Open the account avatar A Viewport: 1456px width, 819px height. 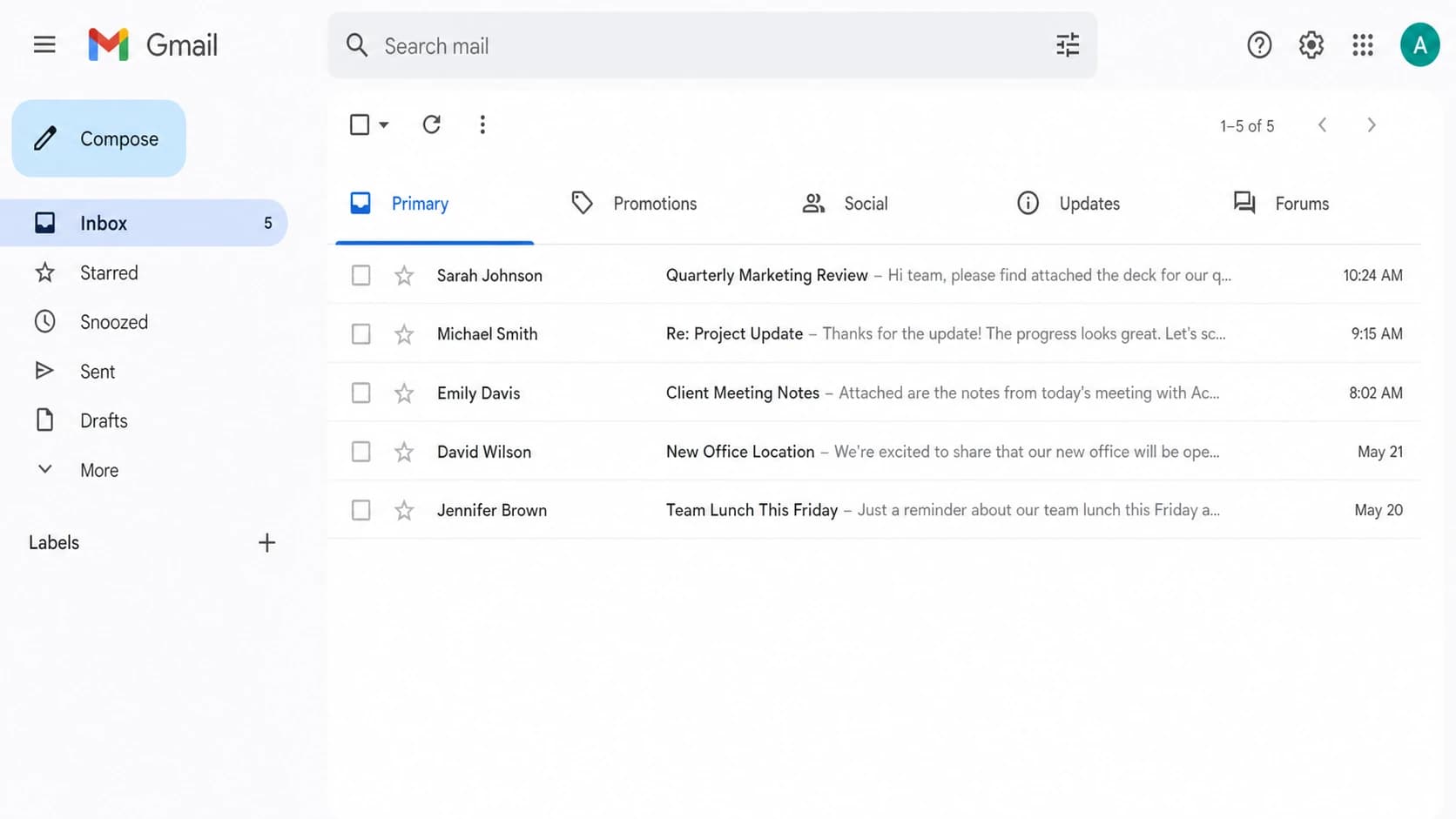[1419, 44]
